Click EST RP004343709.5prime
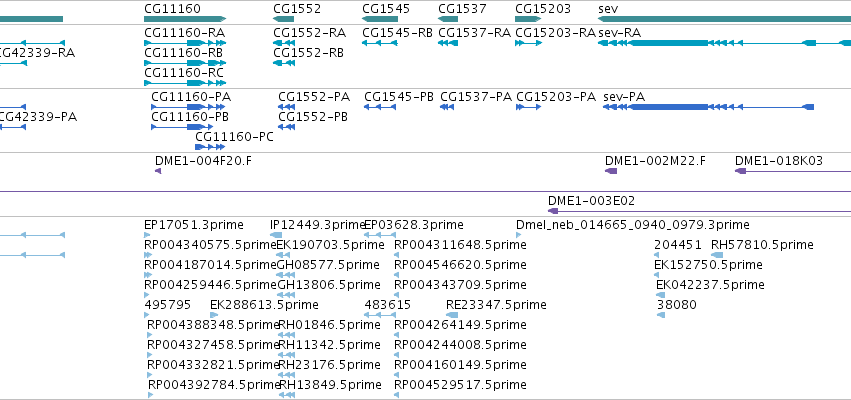Viewport: 851px width, 400px height. pos(460,285)
